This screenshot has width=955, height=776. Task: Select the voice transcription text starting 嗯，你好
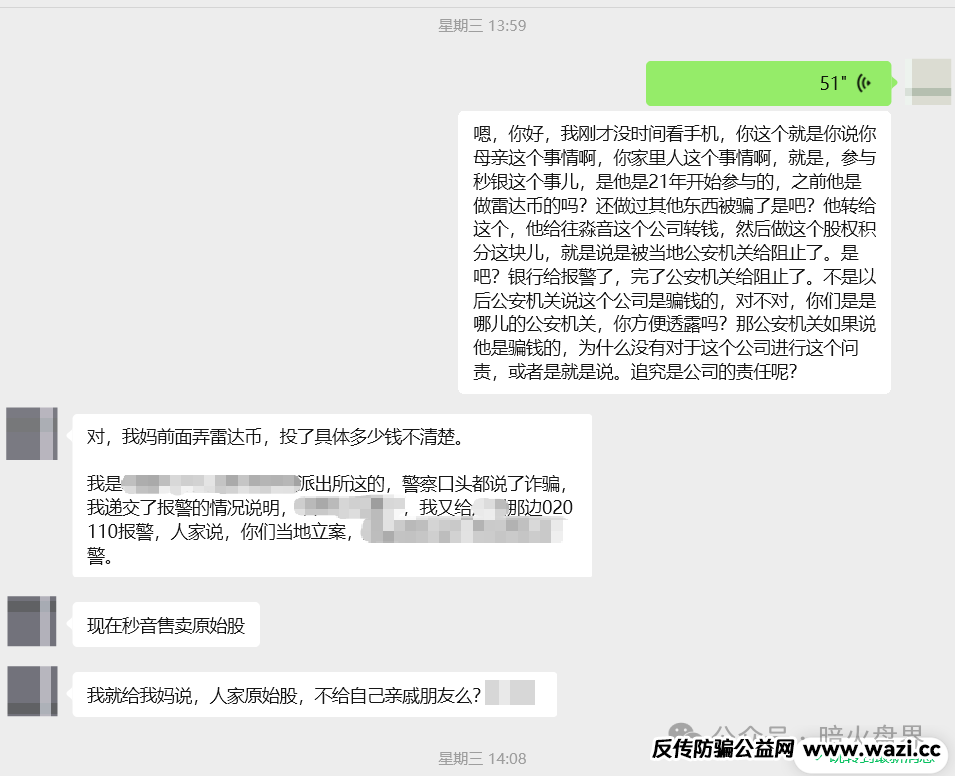674,252
